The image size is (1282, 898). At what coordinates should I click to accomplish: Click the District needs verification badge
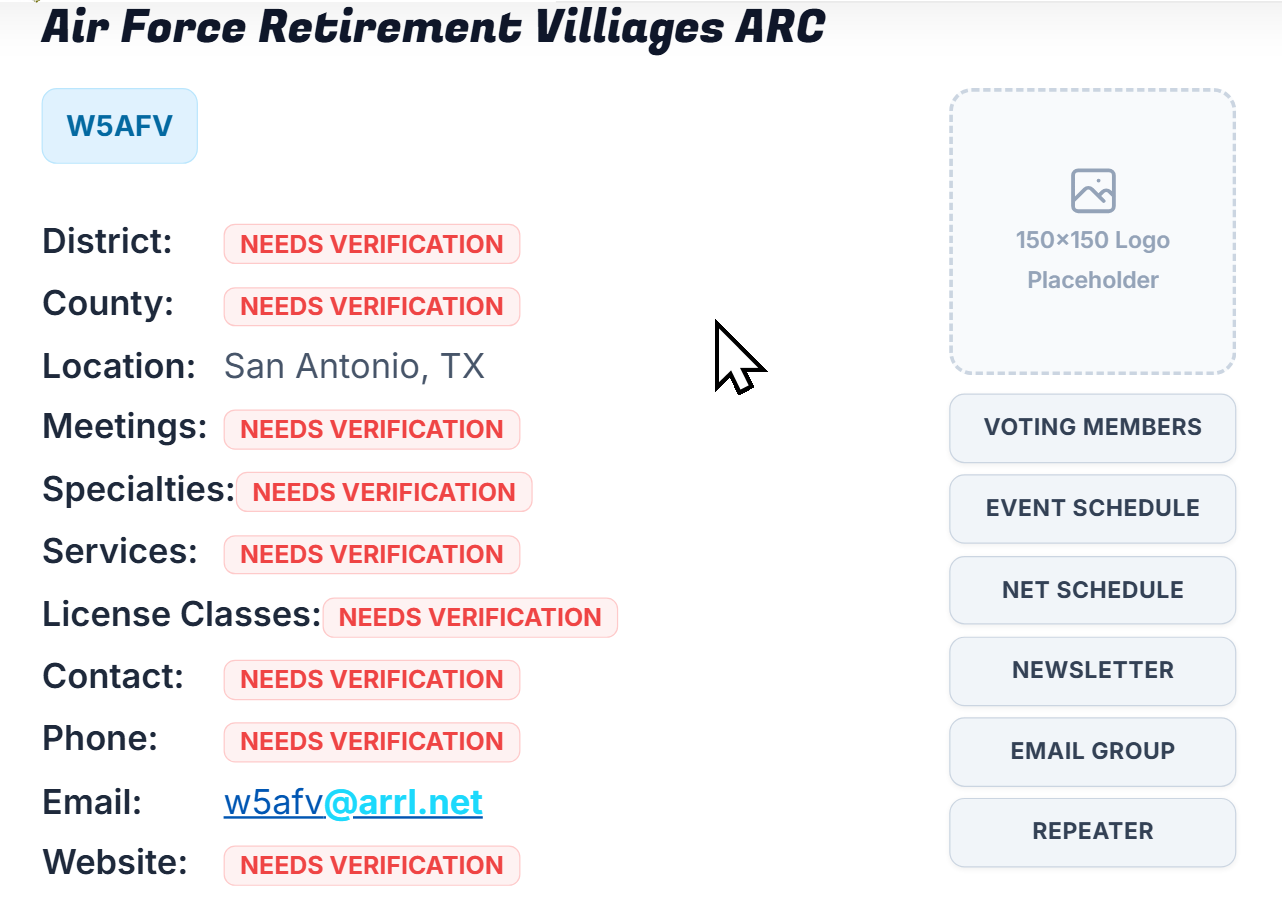372,244
